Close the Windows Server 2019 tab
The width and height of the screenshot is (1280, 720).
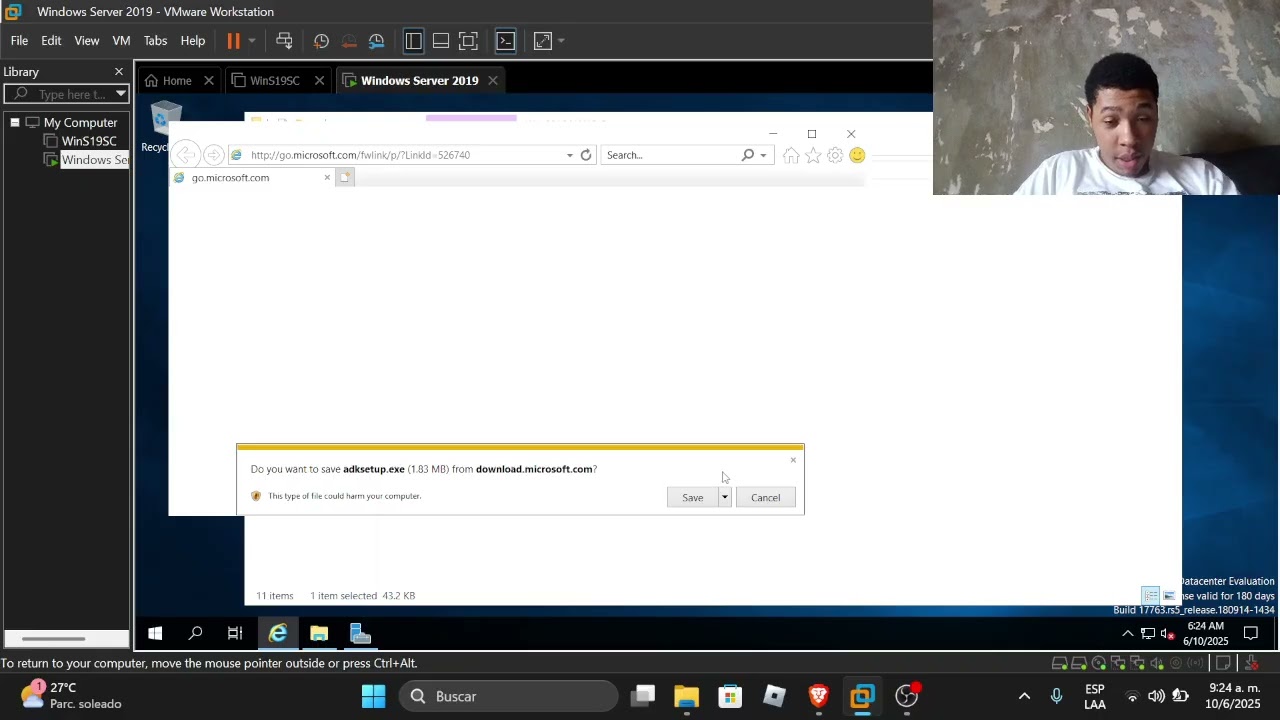click(x=493, y=81)
